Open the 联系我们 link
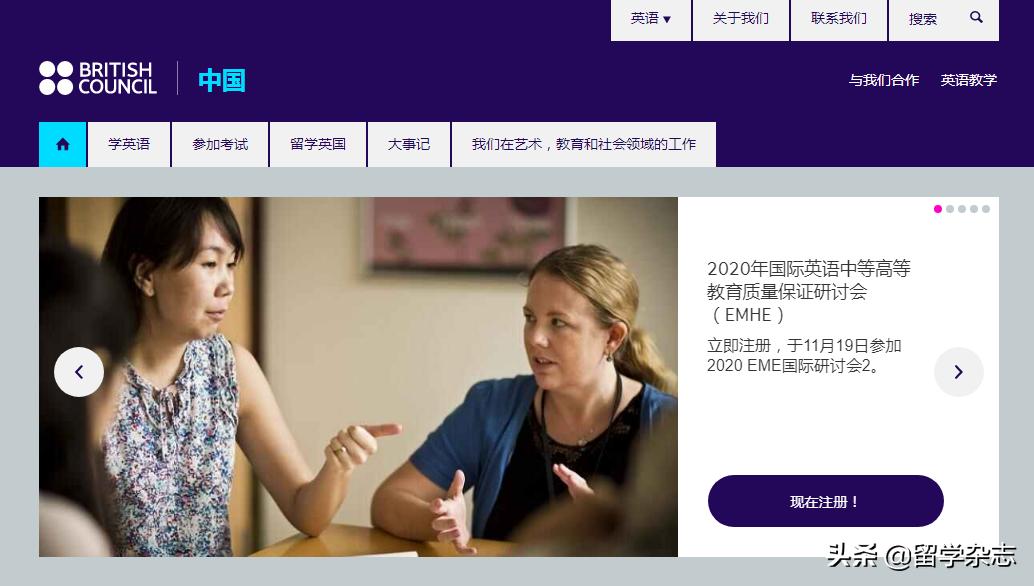 point(839,19)
